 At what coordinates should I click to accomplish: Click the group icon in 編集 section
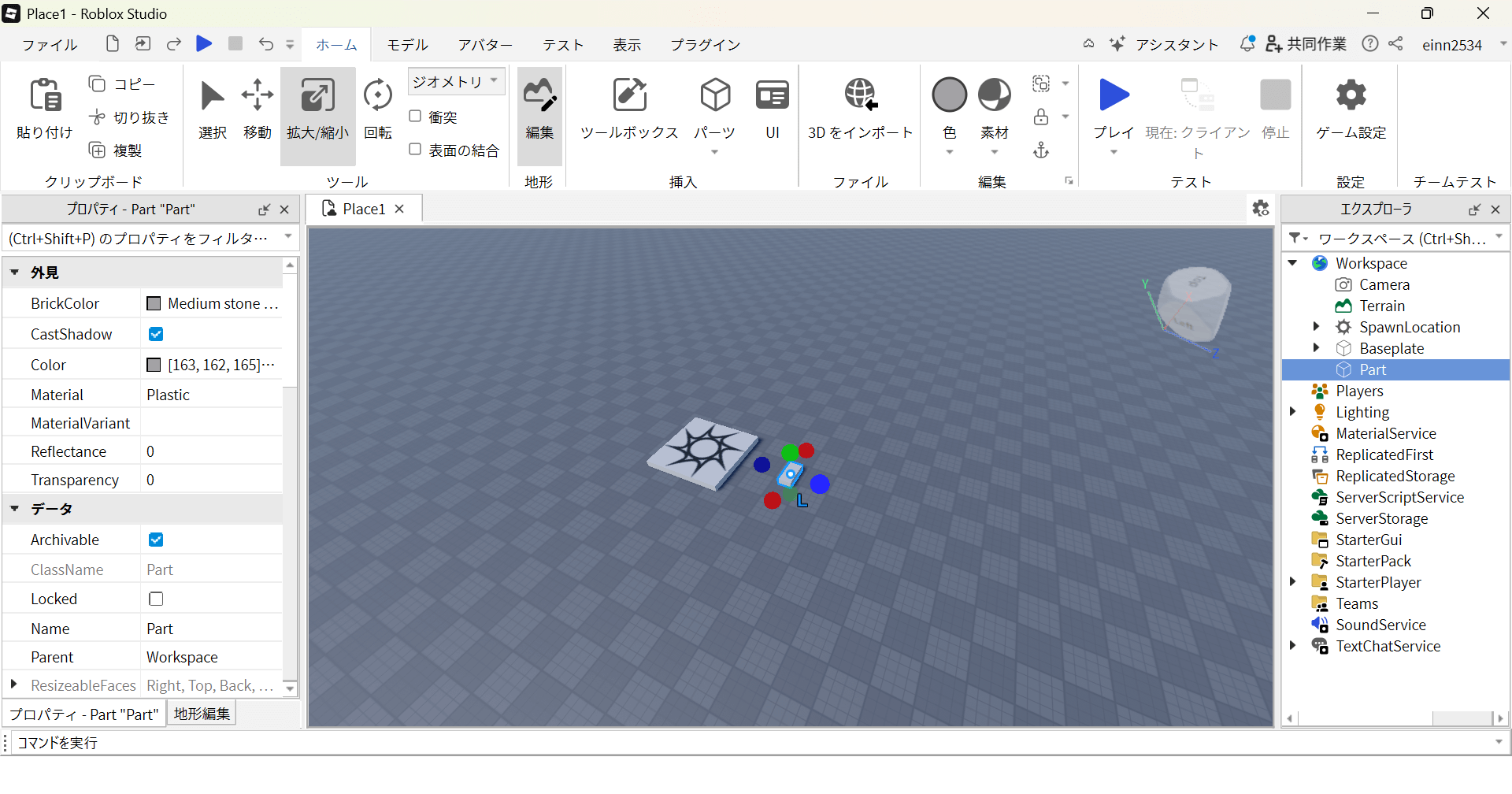pyautogui.click(x=1041, y=83)
